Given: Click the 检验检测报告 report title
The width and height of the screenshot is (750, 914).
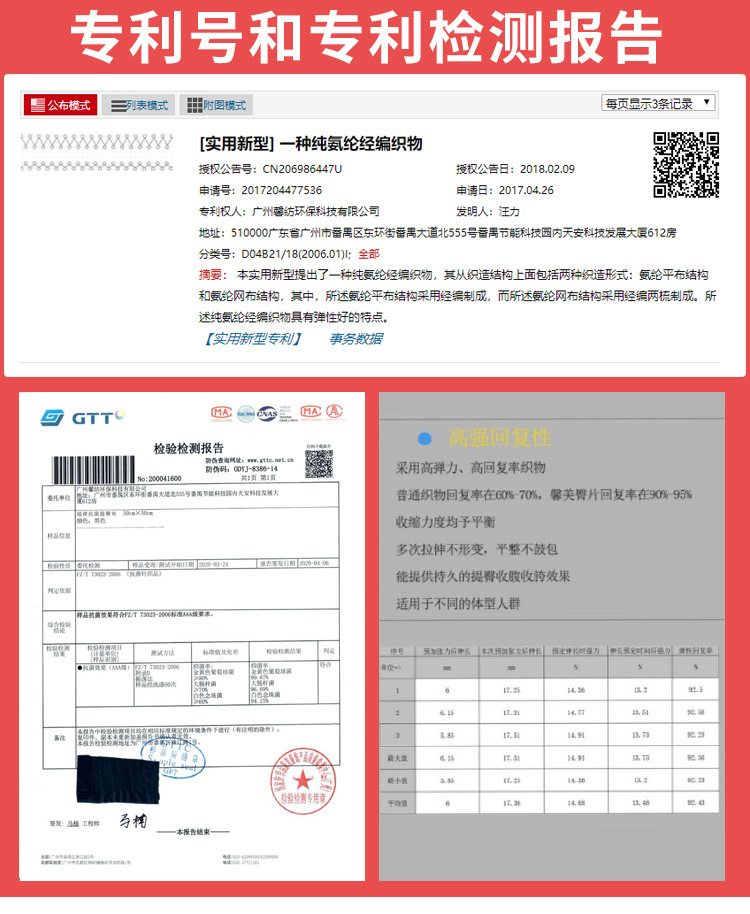Looking at the screenshot, I should tap(189, 448).
